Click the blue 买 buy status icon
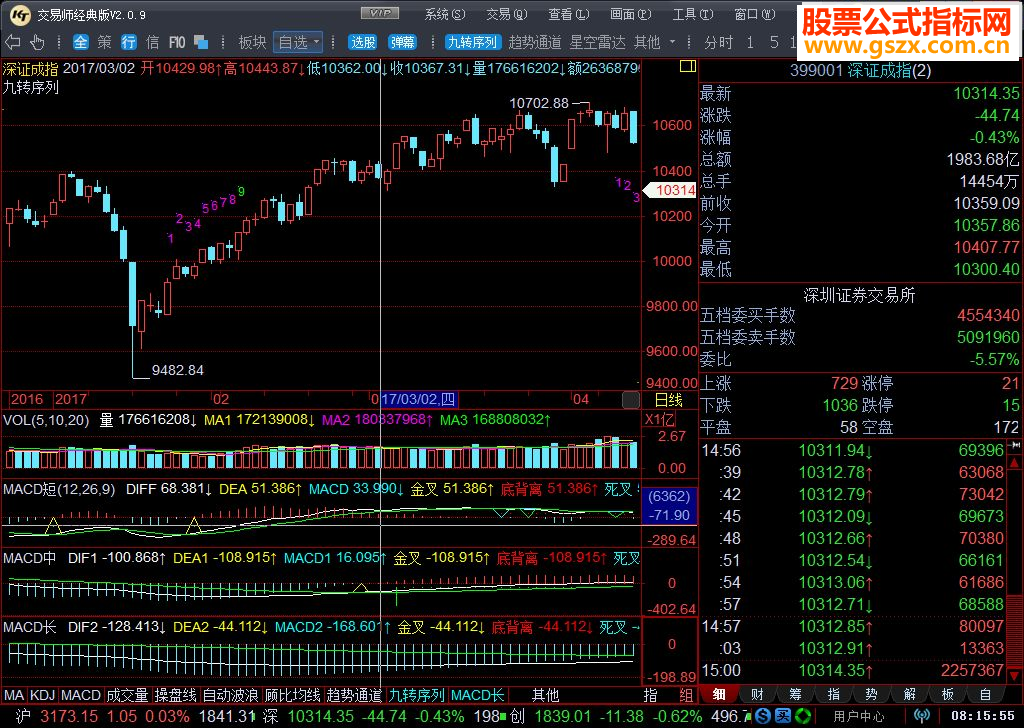This screenshot has width=1024, height=728. [x=782, y=716]
